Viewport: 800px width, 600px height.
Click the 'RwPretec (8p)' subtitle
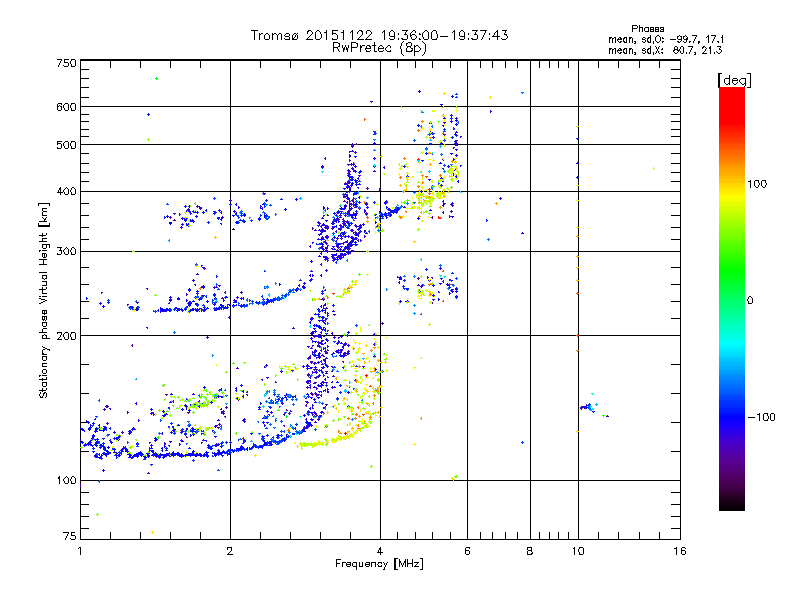point(379,48)
